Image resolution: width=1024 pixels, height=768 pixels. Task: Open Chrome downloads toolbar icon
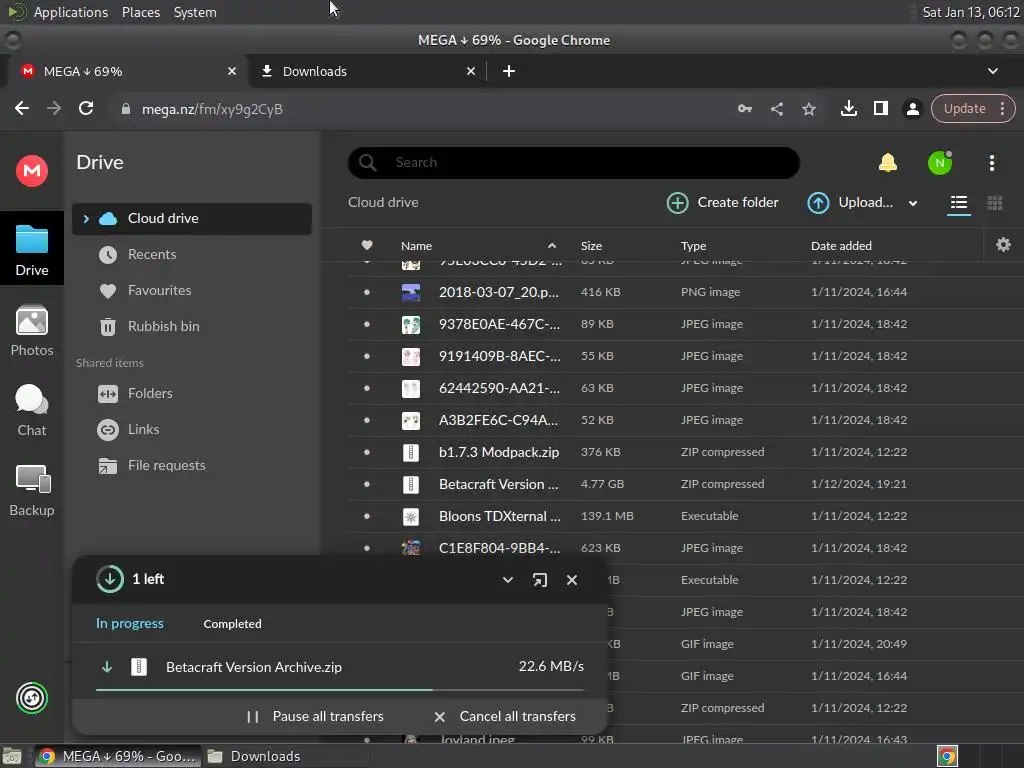click(x=848, y=108)
